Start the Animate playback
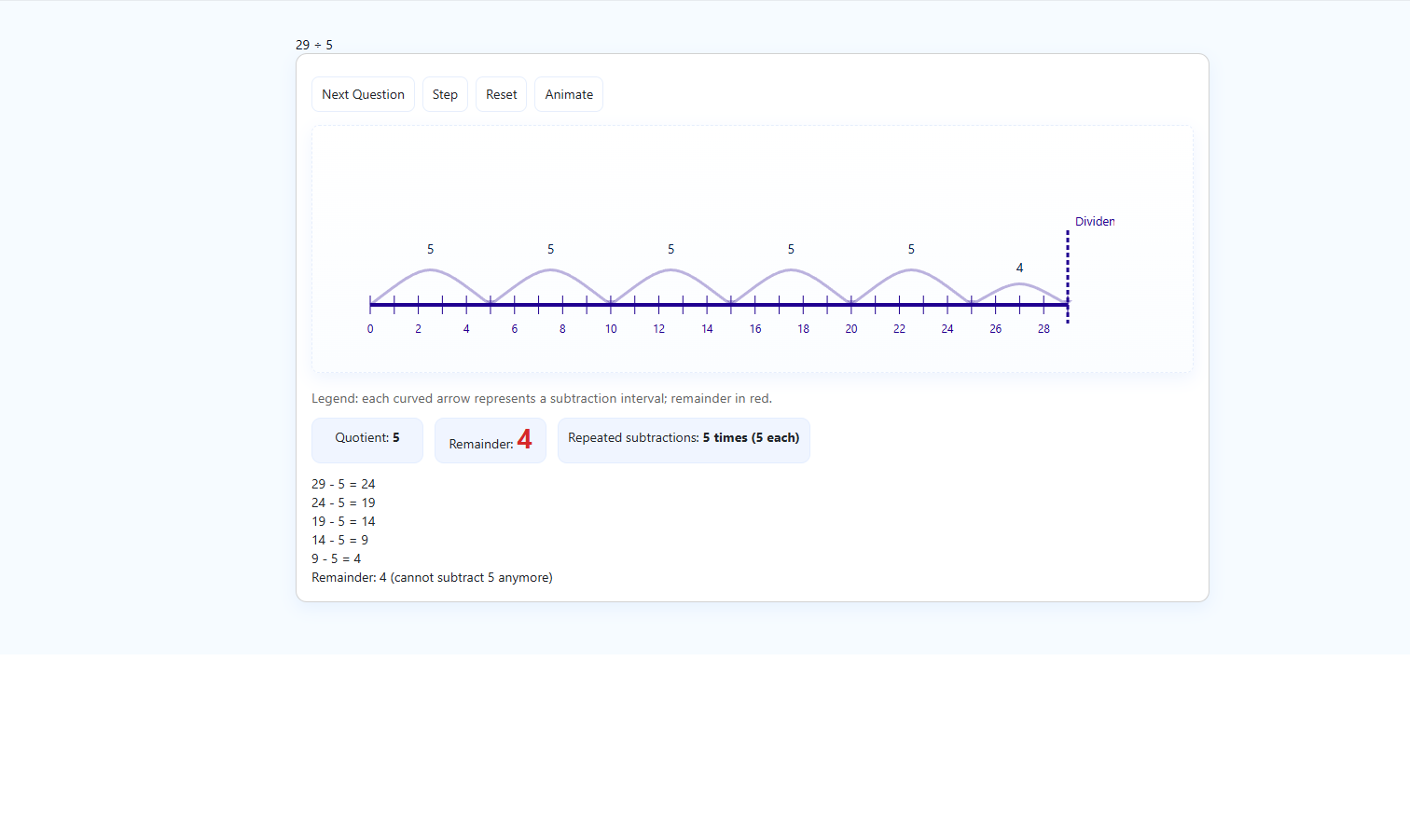The width and height of the screenshot is (1410, 840). (x=569, y=94)
